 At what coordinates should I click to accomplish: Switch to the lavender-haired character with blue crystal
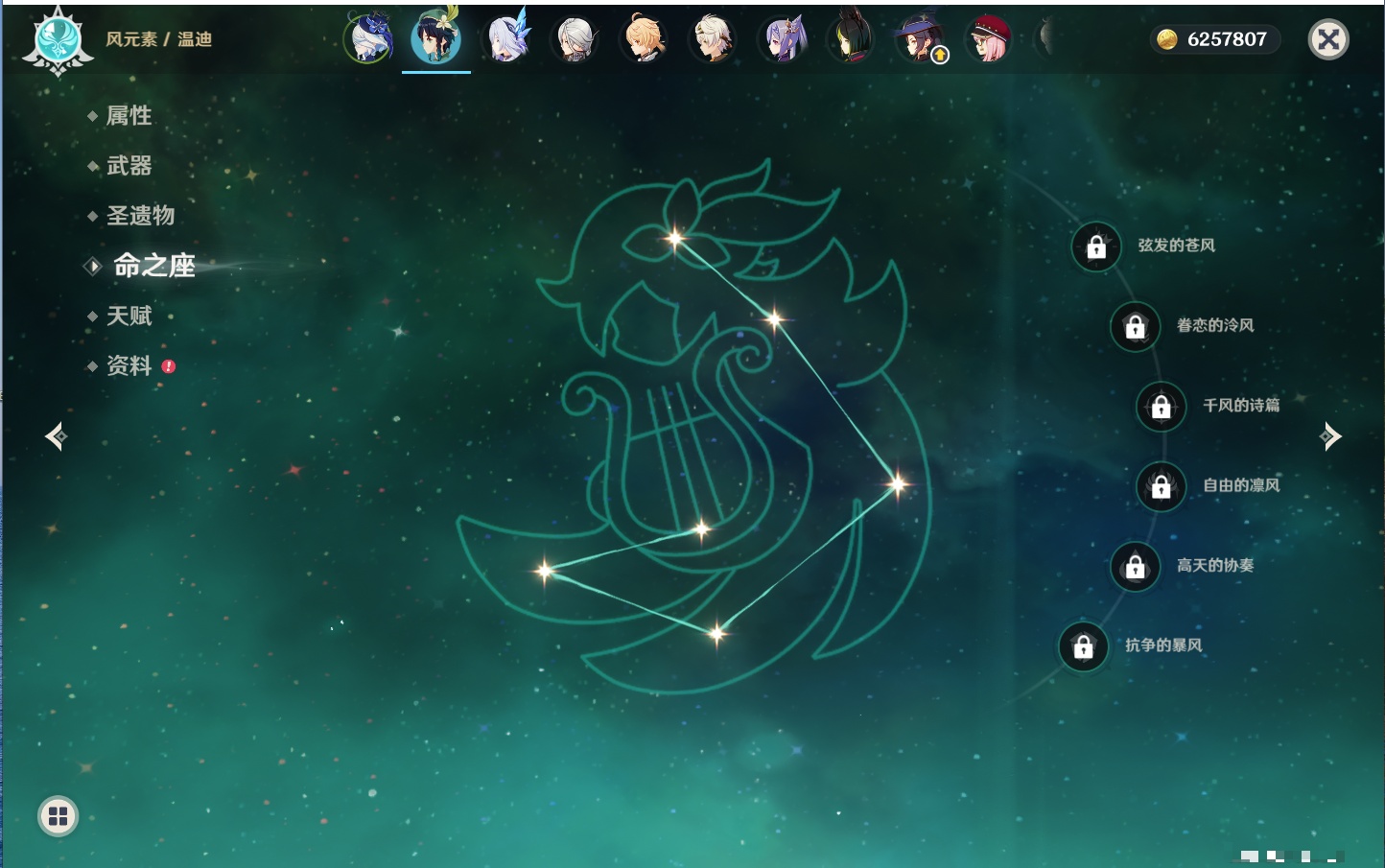506,38
